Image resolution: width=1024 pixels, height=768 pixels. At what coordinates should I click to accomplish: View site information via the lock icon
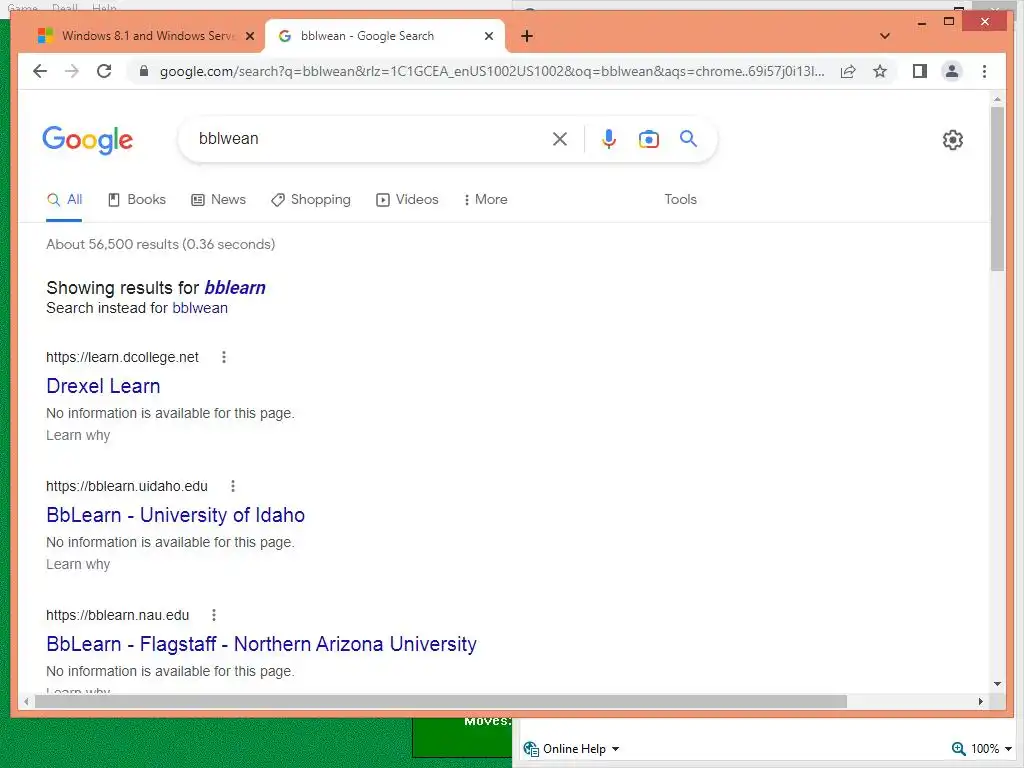click(x=144, y=71)
